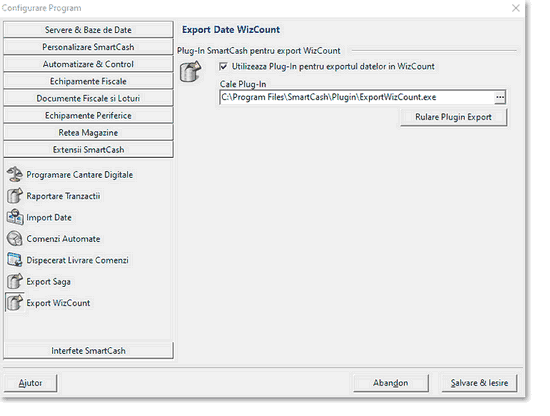Viewport: 550px width, 416px height.
Task: Open Servere & Baze de Date section
Action: (88, 30)
